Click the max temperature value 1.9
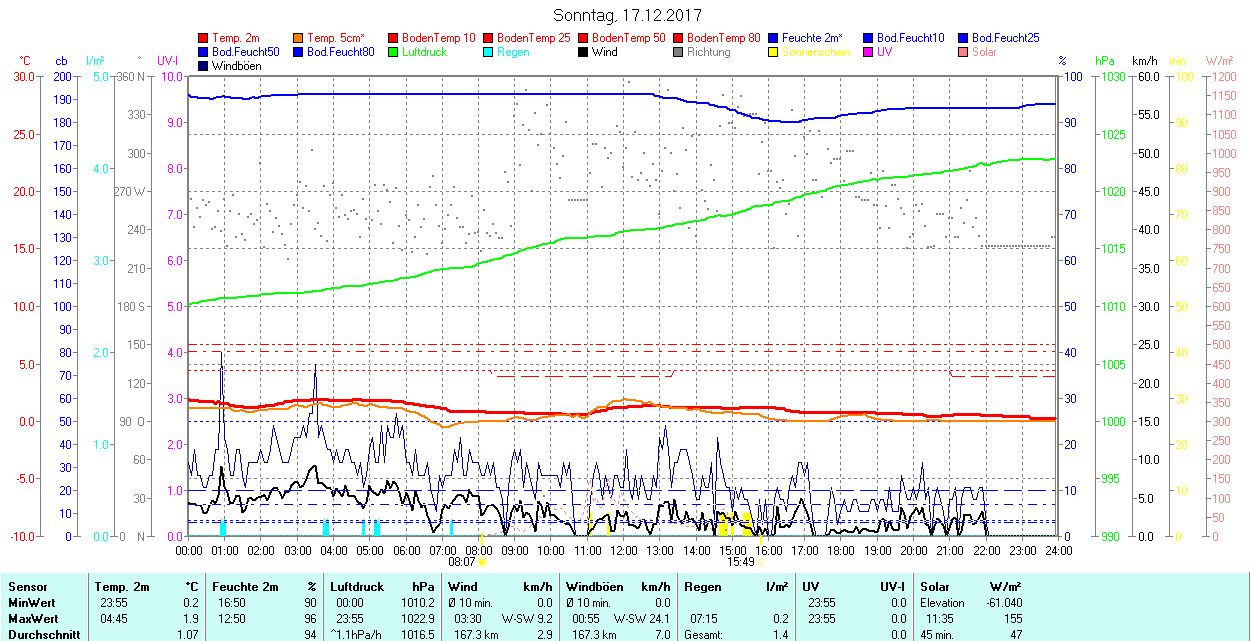This screenshot has height=641, width=1250. click(192, 619)
